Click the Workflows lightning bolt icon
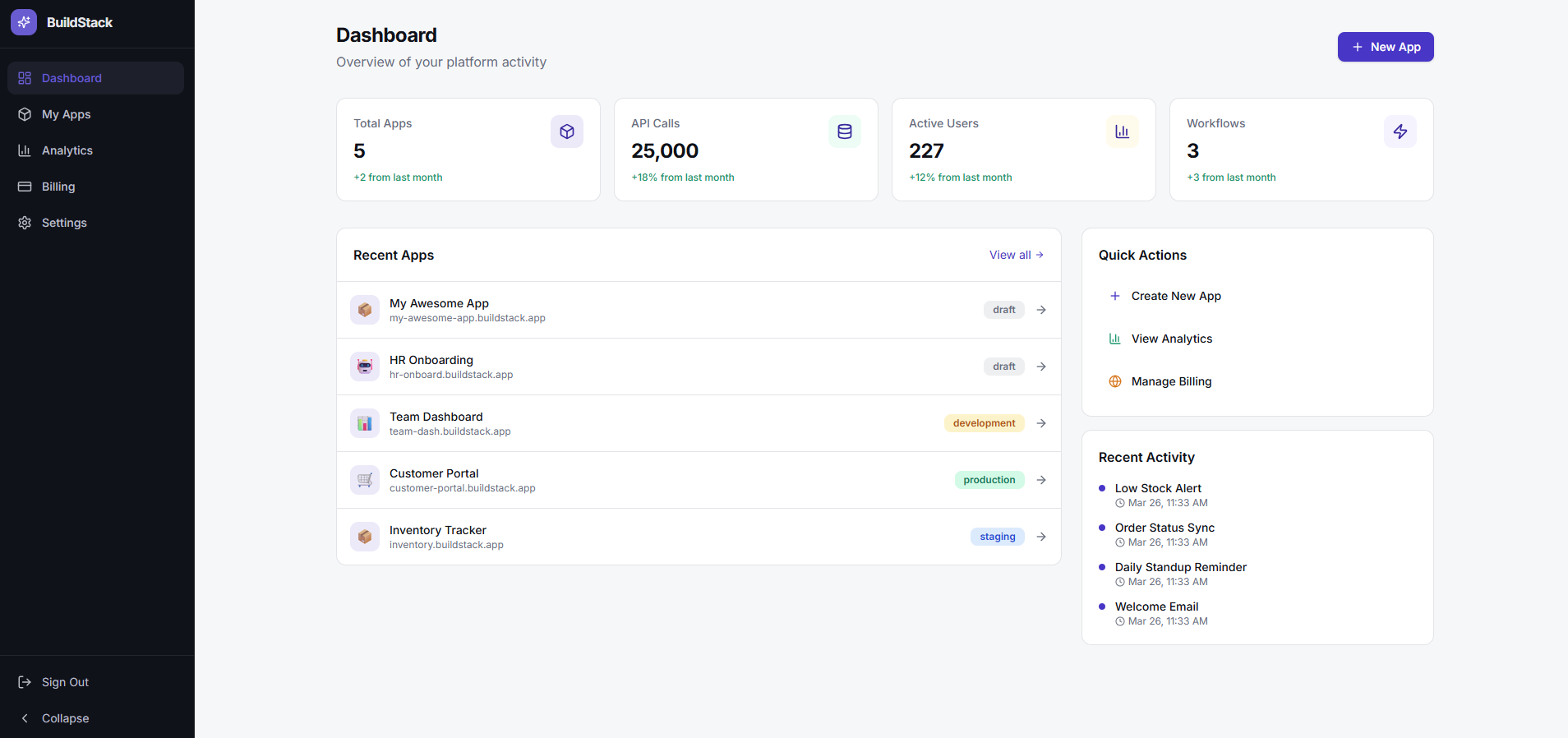Viewport: 1568px width, 738px height. 1400,131
